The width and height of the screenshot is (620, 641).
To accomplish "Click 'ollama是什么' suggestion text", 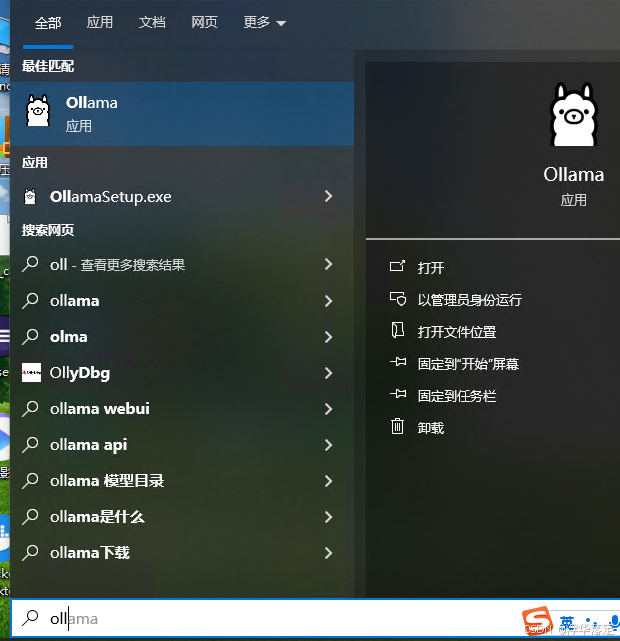I will click(97, 517).
